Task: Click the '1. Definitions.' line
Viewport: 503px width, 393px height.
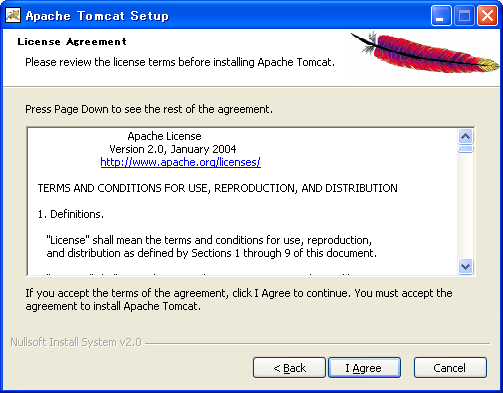Action: tap(71, 214)
